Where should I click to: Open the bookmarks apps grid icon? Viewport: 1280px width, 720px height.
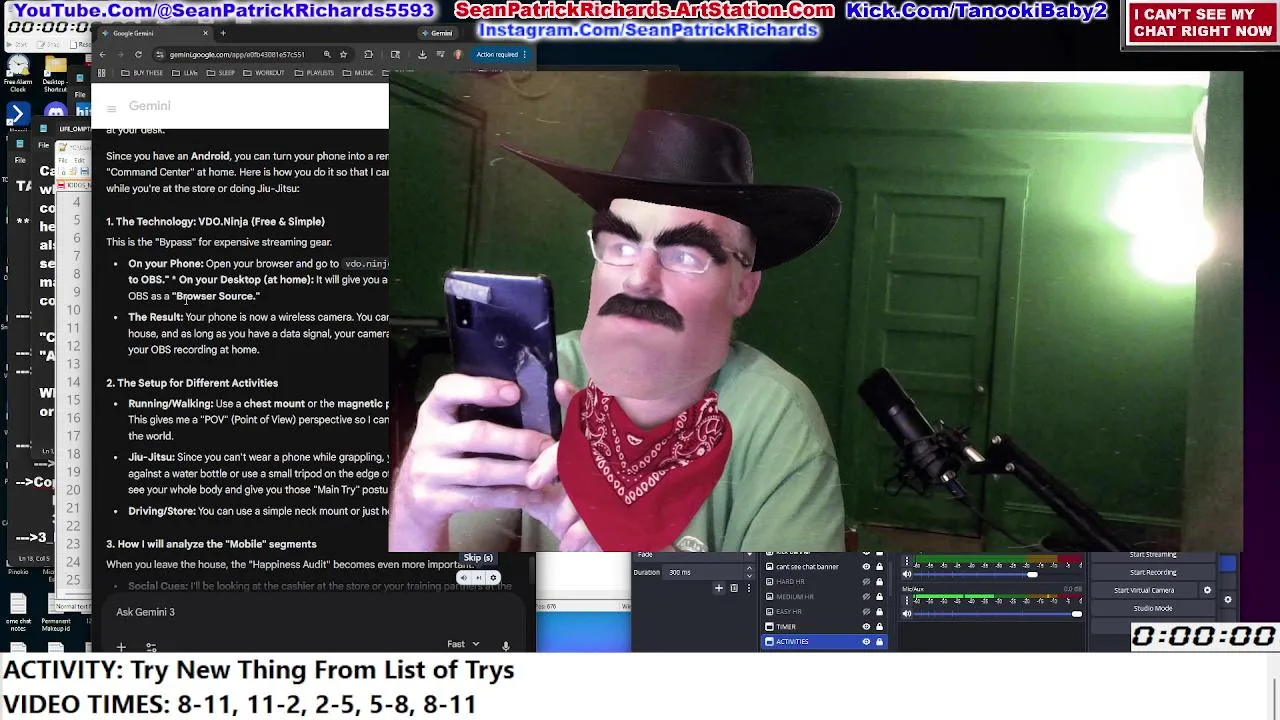pos(101,73)
